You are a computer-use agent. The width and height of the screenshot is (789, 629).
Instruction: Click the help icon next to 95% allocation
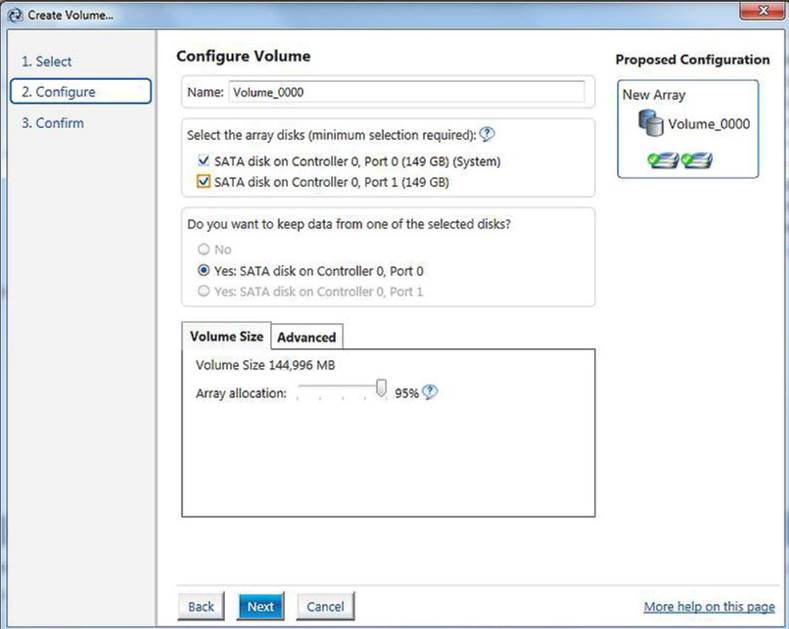point(429,392)
